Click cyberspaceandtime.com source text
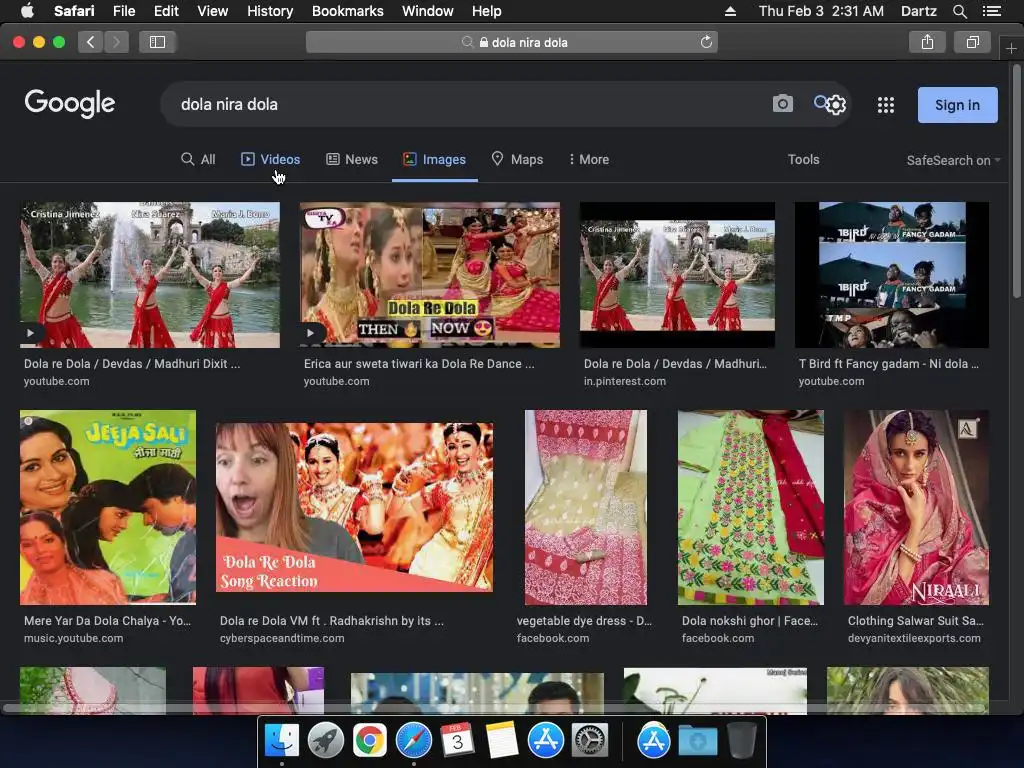Viewport: 1024px width, 768px height. (282, 638)
